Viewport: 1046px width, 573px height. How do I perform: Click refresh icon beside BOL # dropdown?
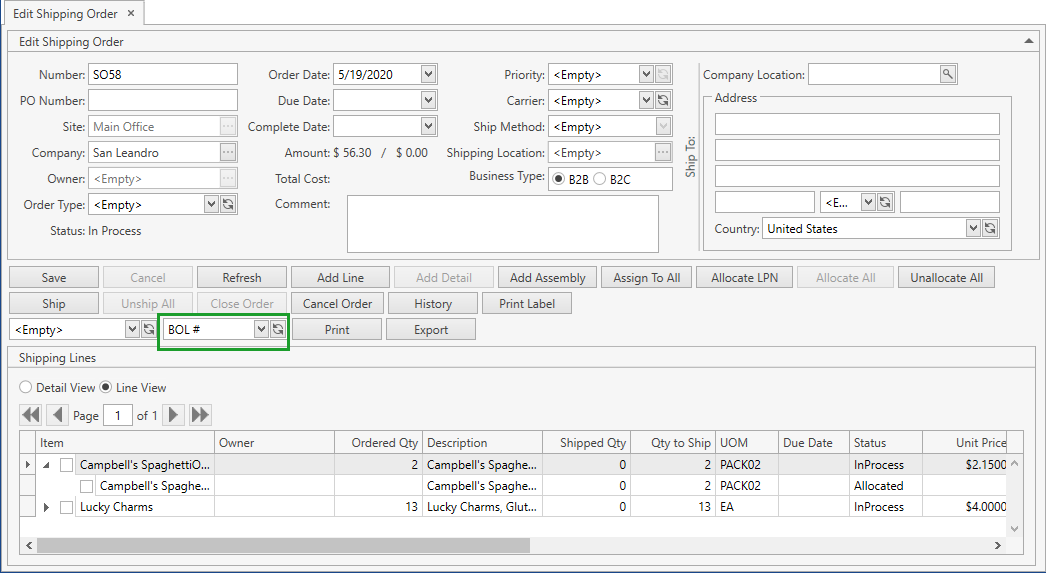pos(278,329)
